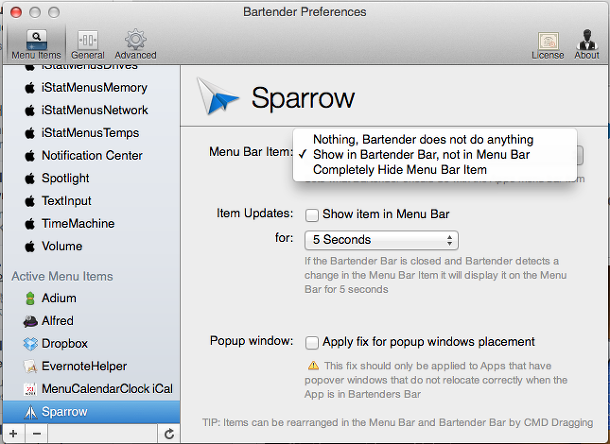Image resolution: width=610 pixels, height=444 pixels.
Task: Open the Menu Items toolbar tab
Action: click(x=36, y=45)
